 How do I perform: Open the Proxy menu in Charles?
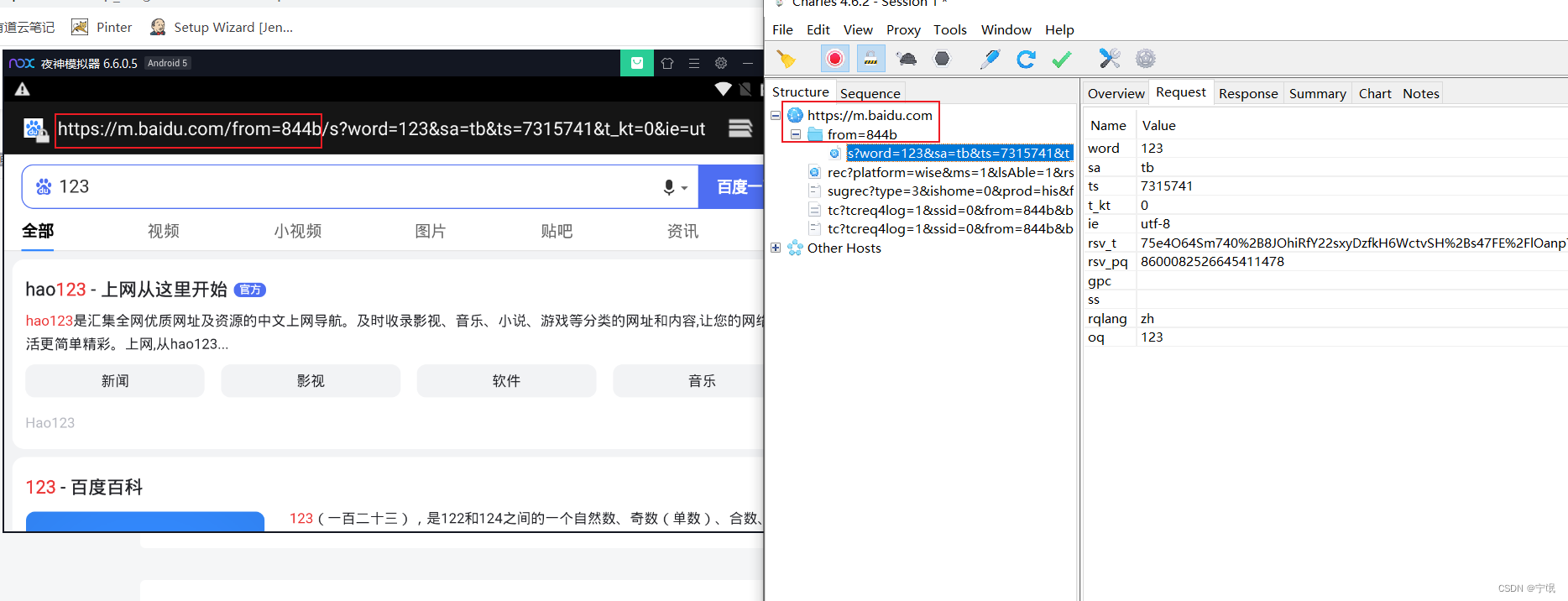coord(903,29)
